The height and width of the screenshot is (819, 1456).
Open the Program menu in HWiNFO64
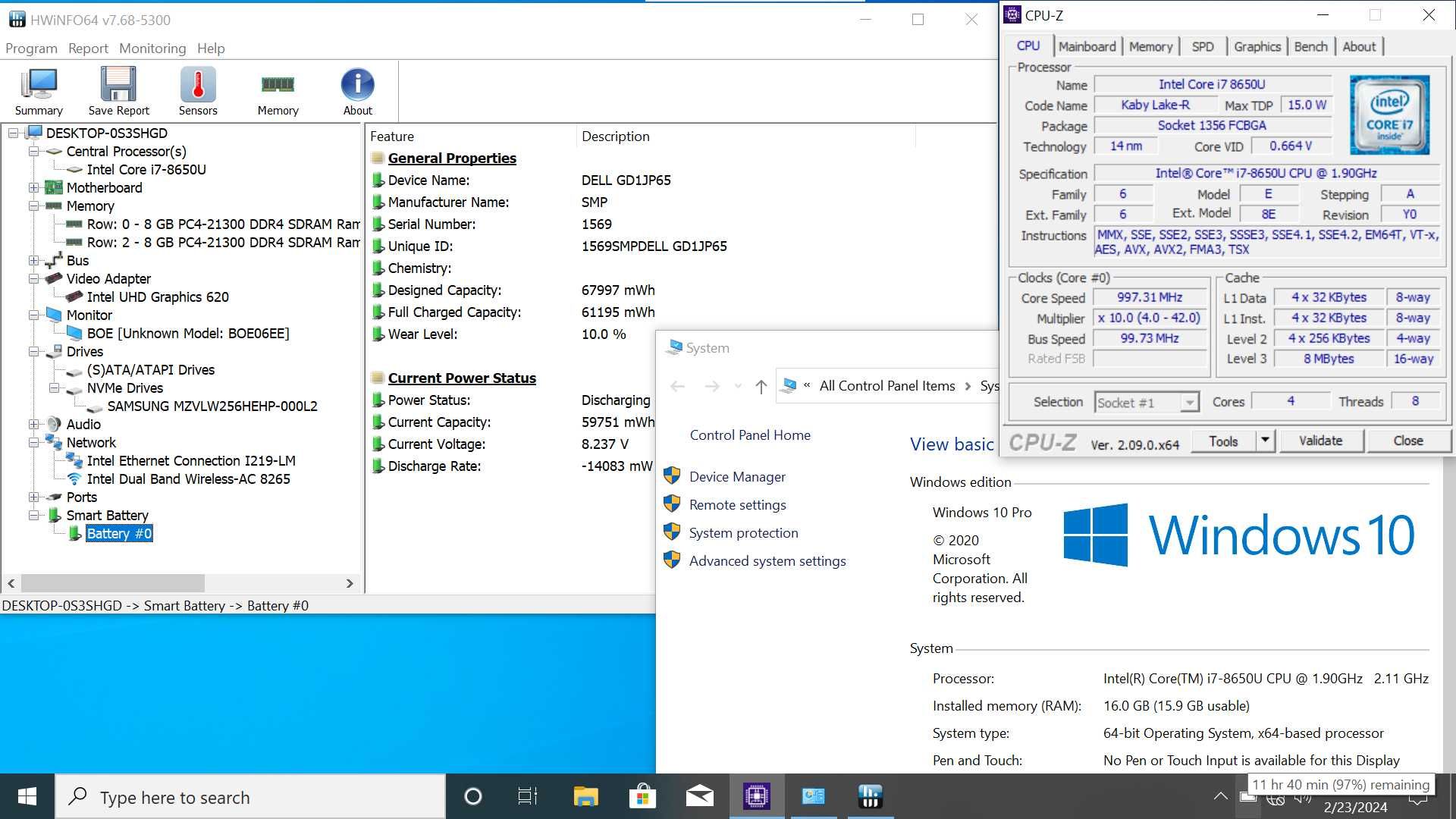click(31, 48)
